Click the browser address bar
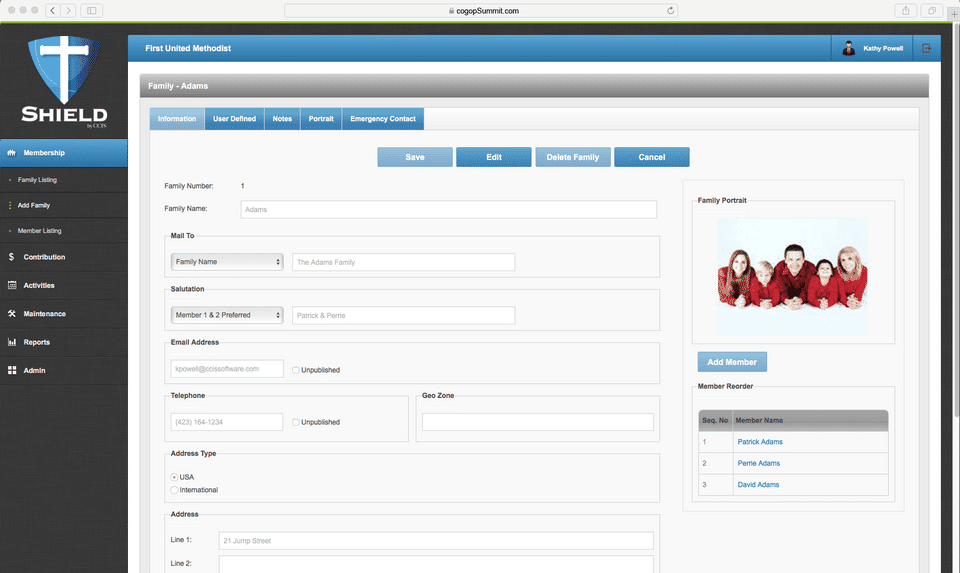 [x=481, y=10]
